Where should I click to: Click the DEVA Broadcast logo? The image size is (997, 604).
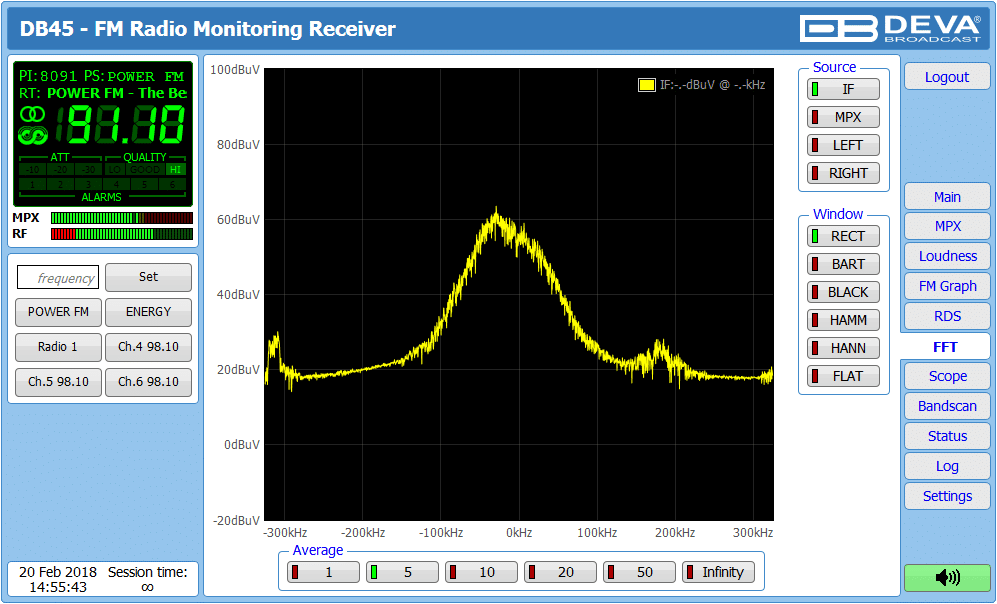(x=890, y=28)
